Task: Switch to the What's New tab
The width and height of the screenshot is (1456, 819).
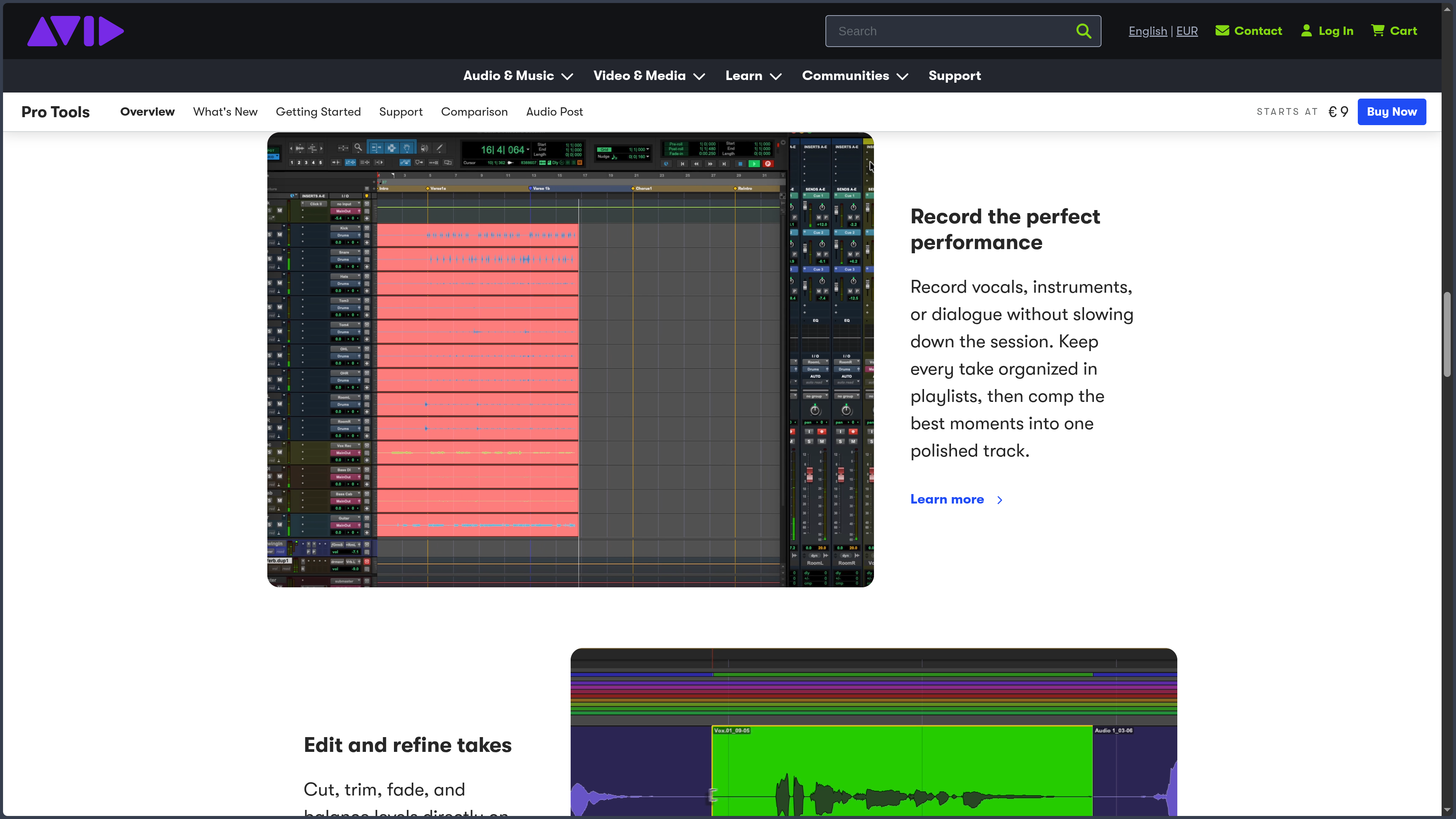Action: coord(225,112)
